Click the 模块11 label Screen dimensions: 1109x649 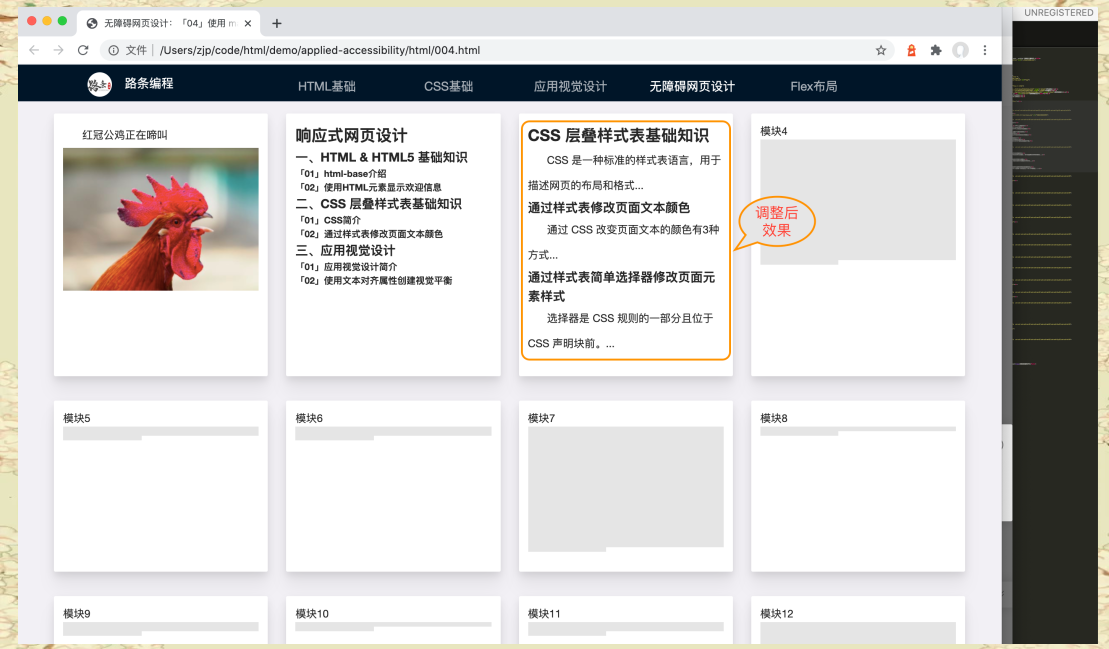pyautogui.click(x=544, y=614)
